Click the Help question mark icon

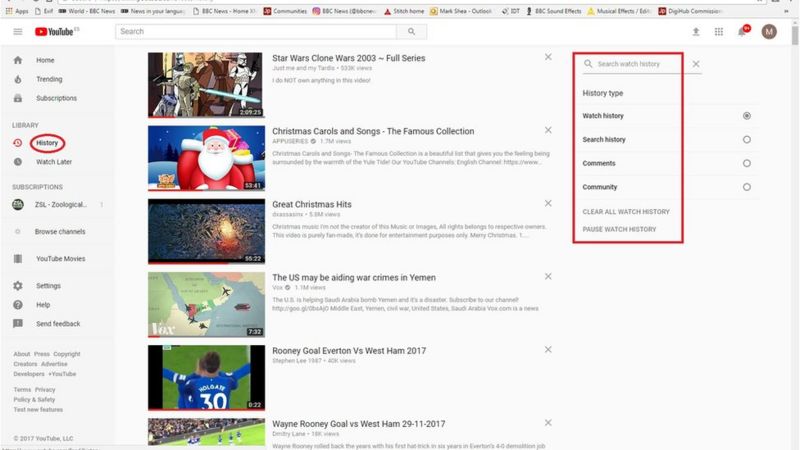click(x=18, y=305)
